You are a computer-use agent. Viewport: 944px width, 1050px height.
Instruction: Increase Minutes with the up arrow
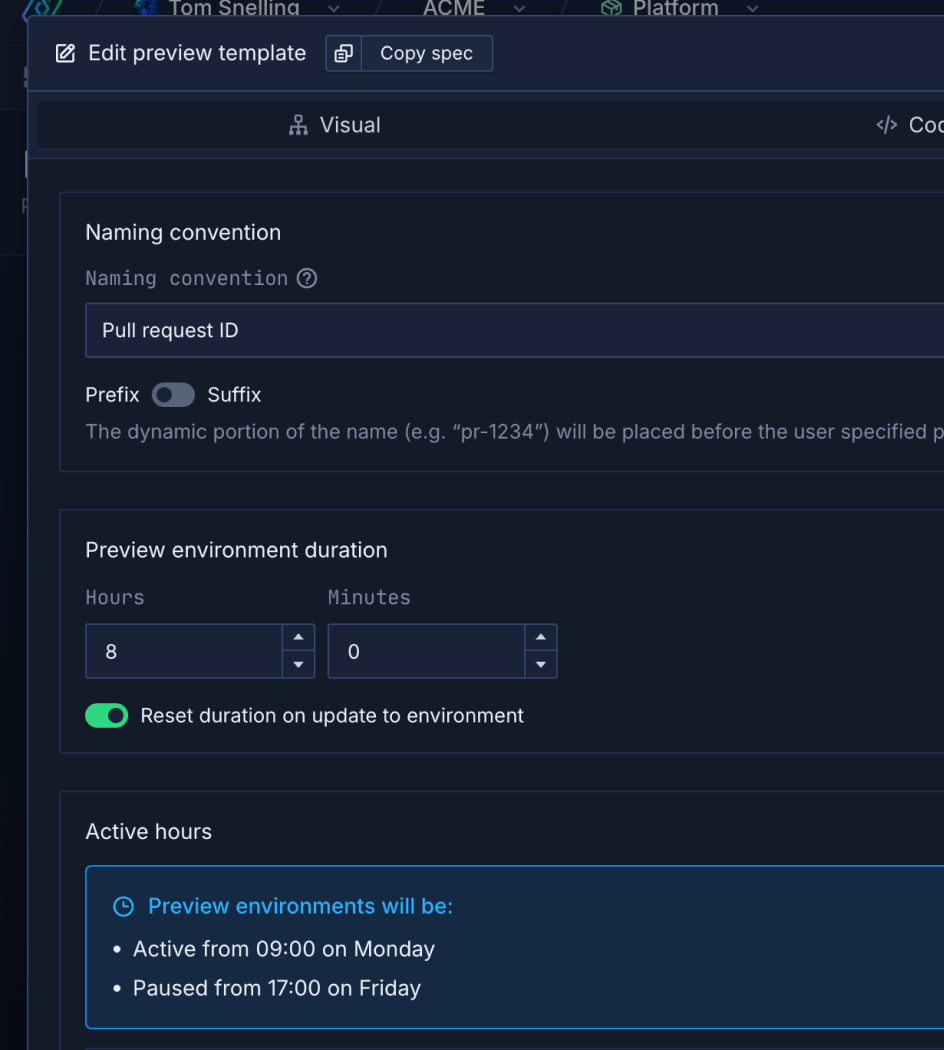click(x=540, y=638)
